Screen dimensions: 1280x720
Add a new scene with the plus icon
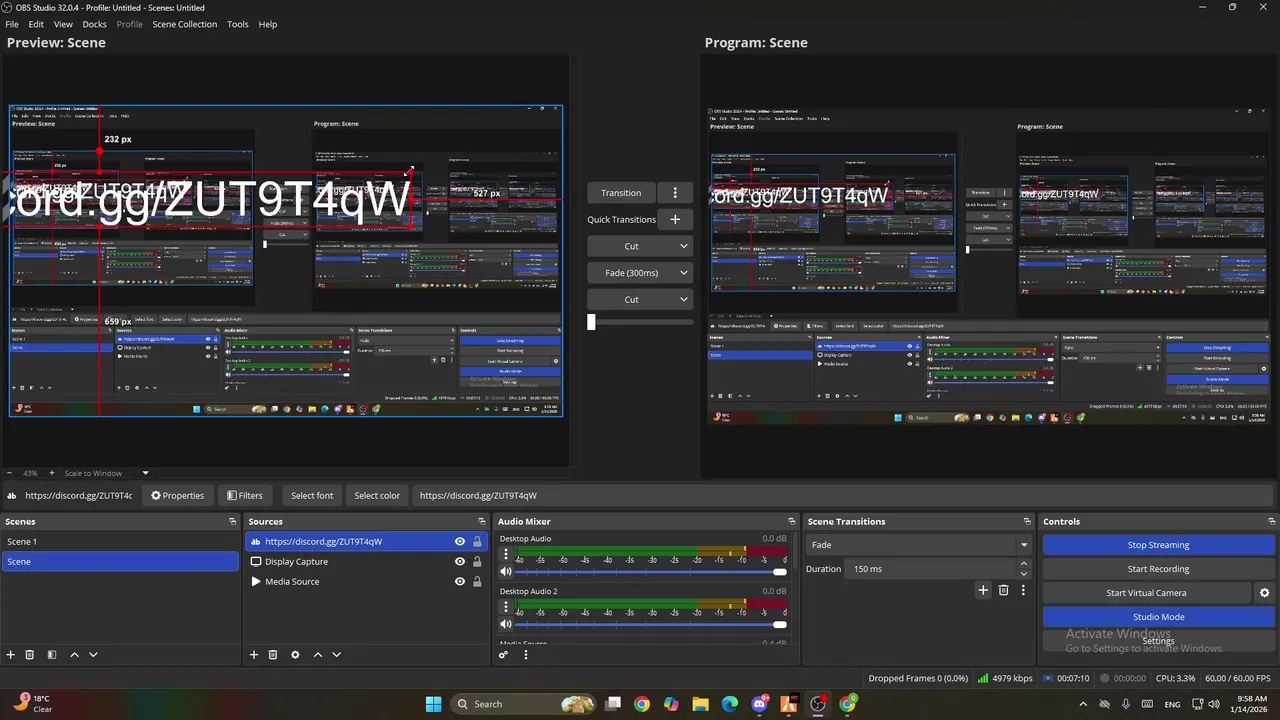[11, 655]
